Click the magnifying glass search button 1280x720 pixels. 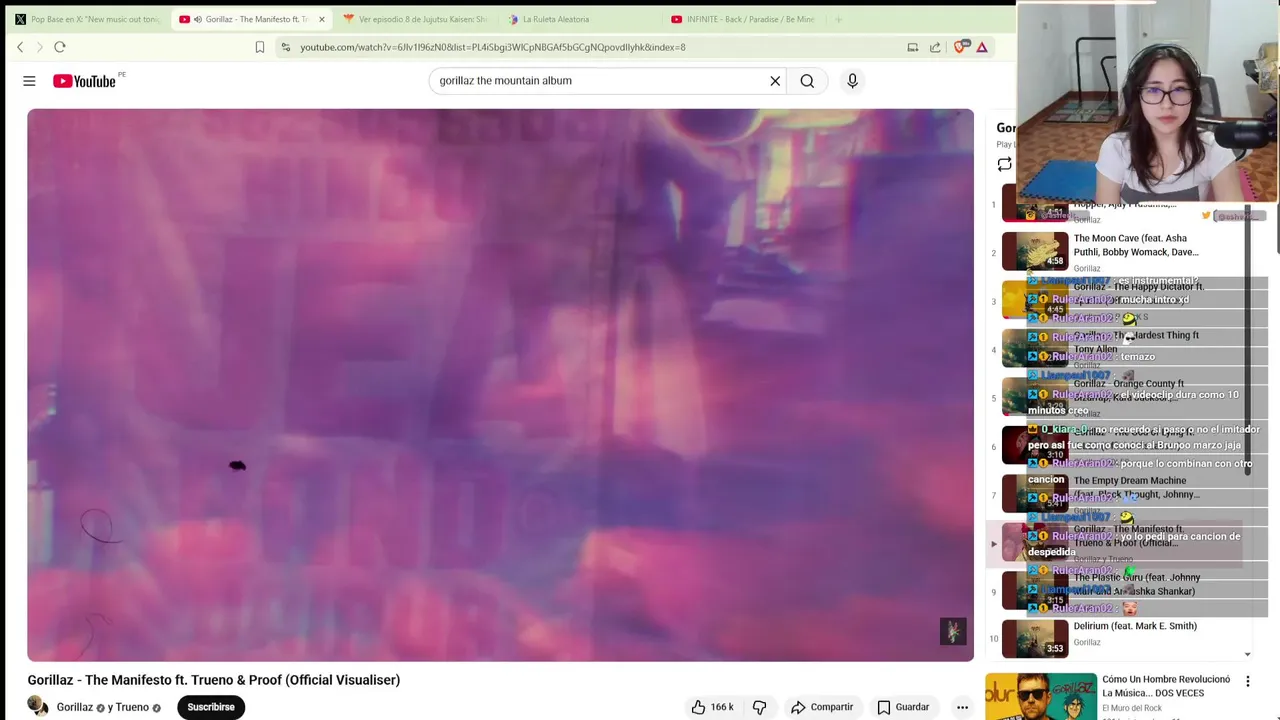click(807, 81)
